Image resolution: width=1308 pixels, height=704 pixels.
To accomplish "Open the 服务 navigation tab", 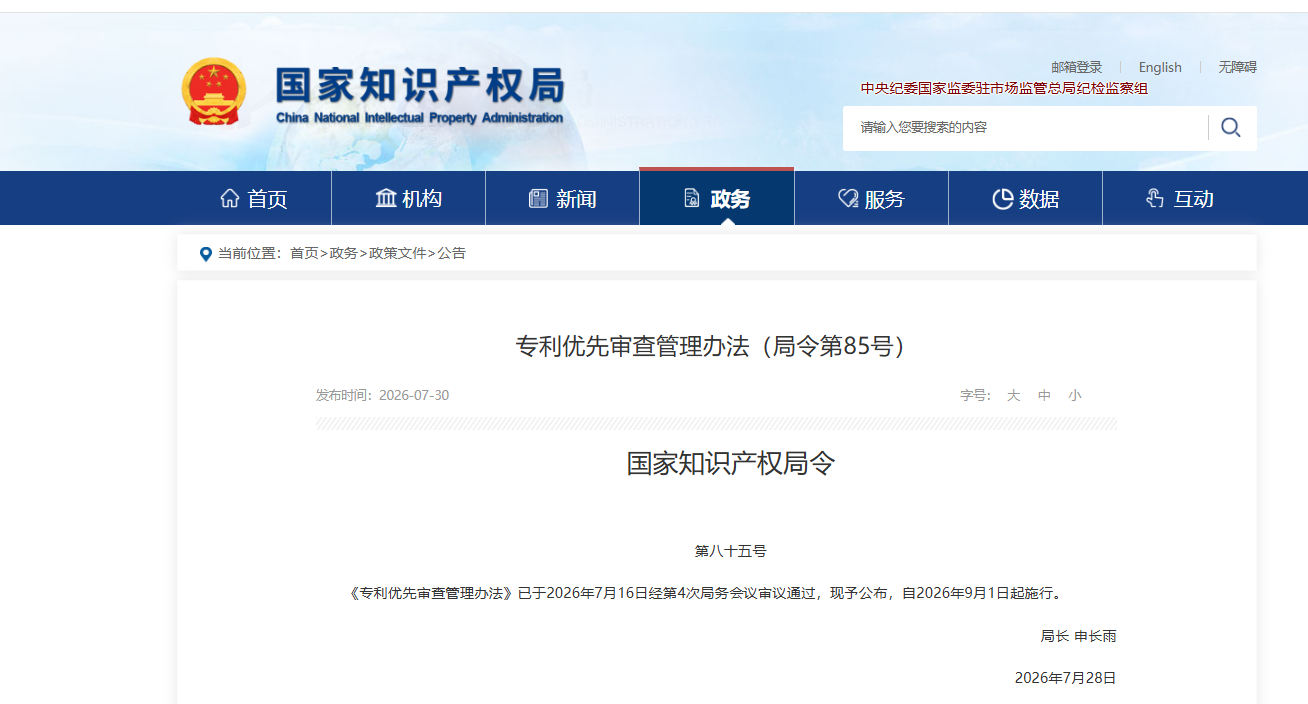I will [x=871, y=198].
